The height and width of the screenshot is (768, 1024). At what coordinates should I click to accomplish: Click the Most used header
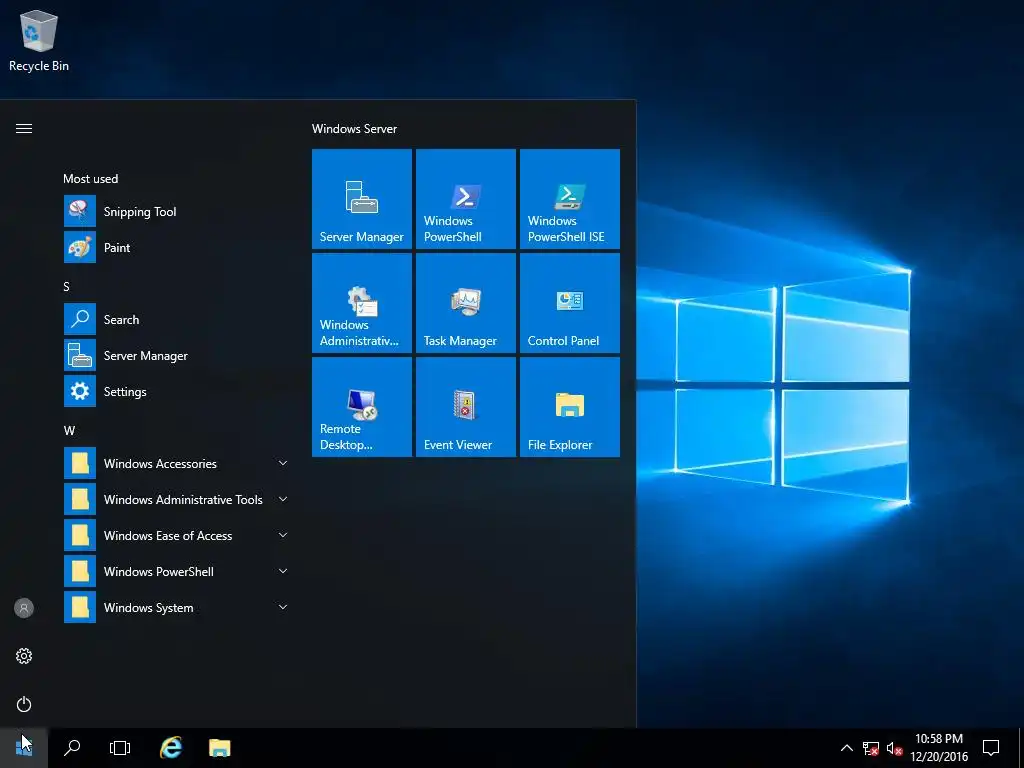point(91,178)
